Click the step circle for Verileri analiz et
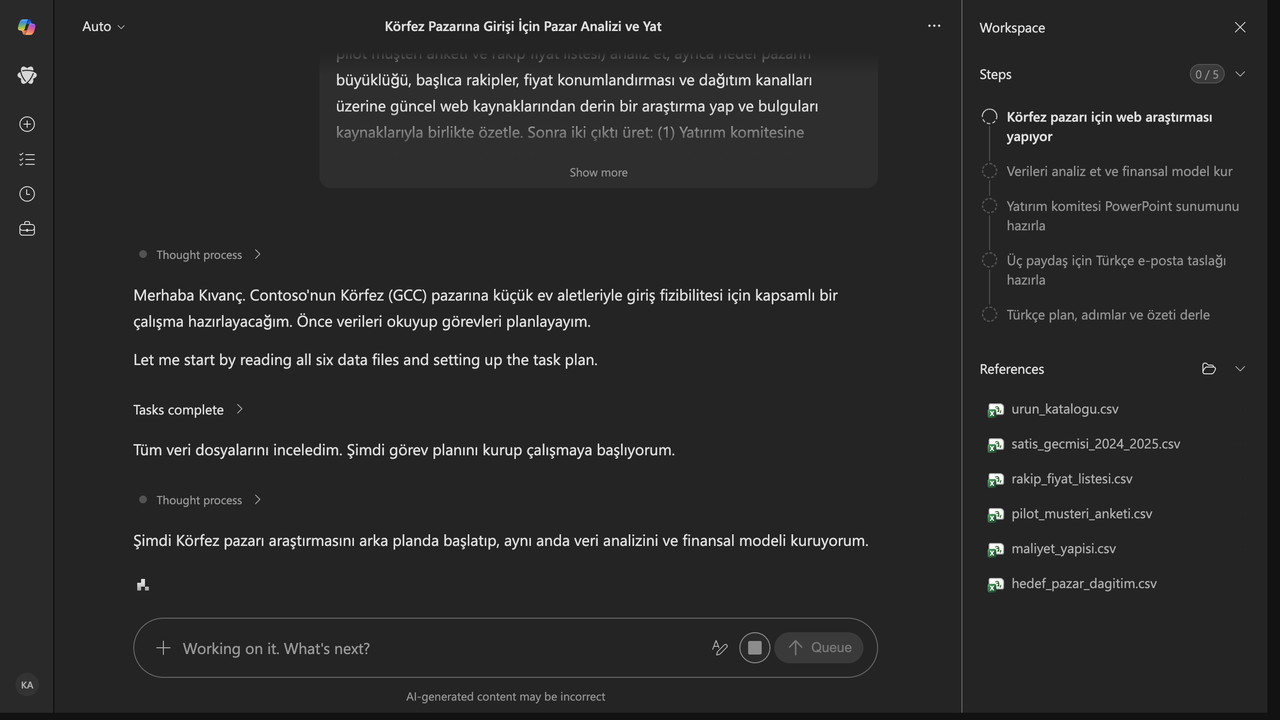This screenshot has height=720, width=1280. (989, 171)
